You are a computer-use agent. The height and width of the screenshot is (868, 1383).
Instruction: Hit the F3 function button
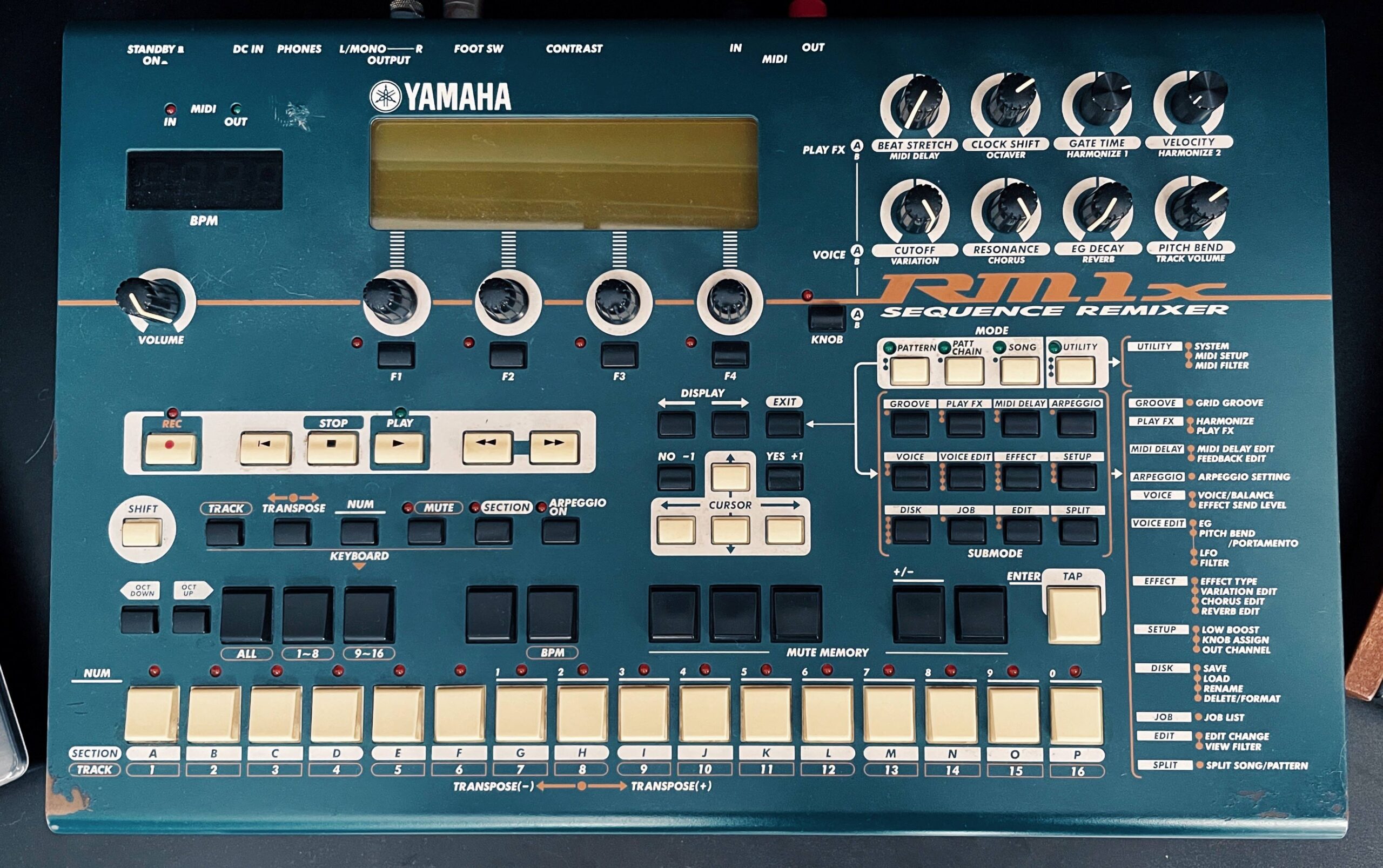[620, 355]
